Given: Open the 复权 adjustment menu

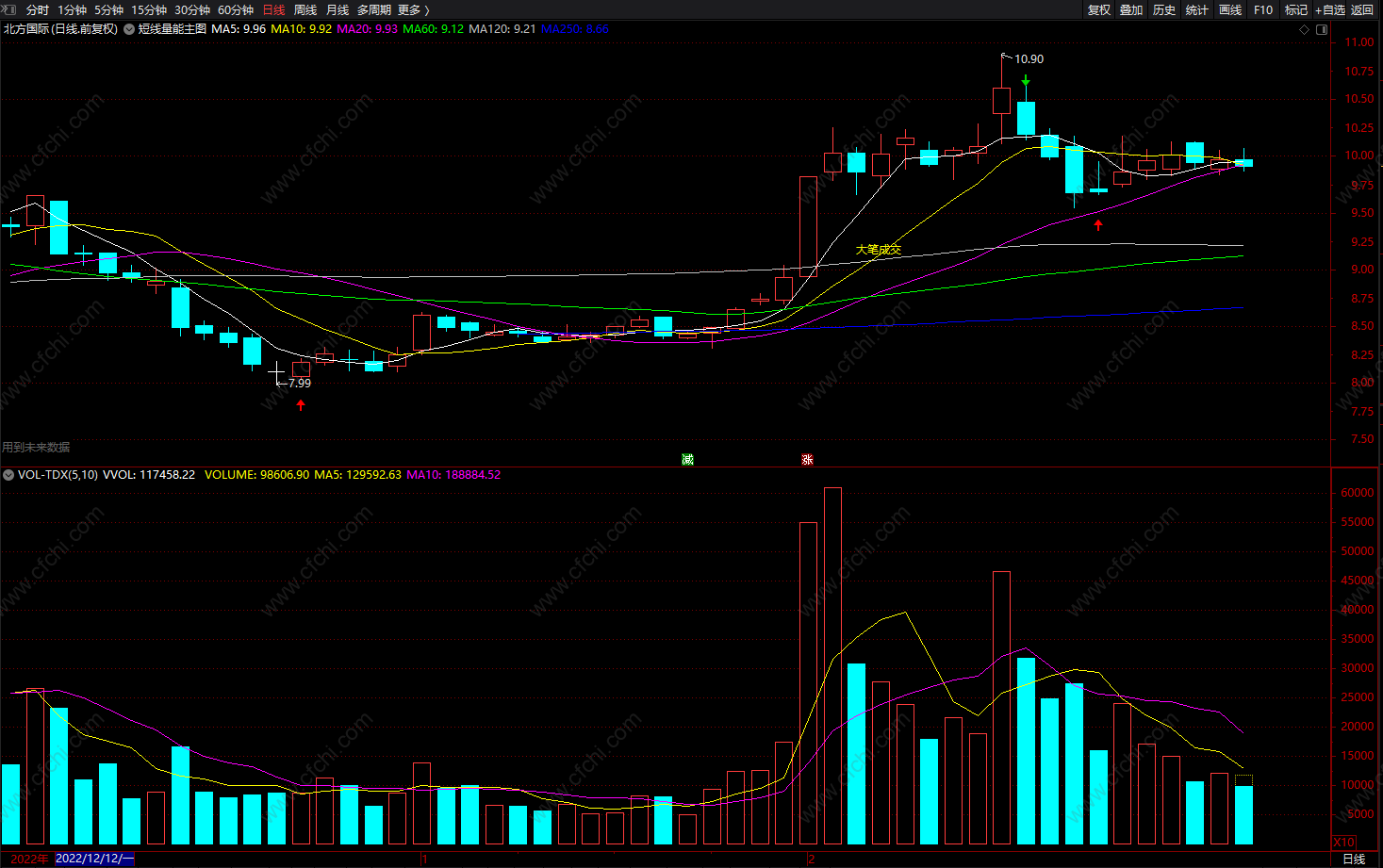Looking at the screenshot, I should click(1099, 9).
